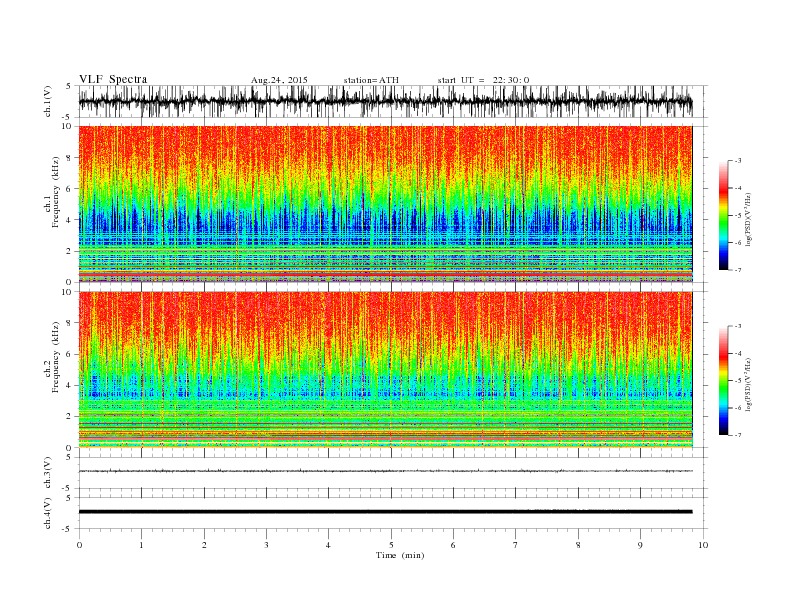The height and width of the screenshot is (612, 792).
Task: Click the ch.2 spectrogram color bar
Action: [x=723, y=381]
